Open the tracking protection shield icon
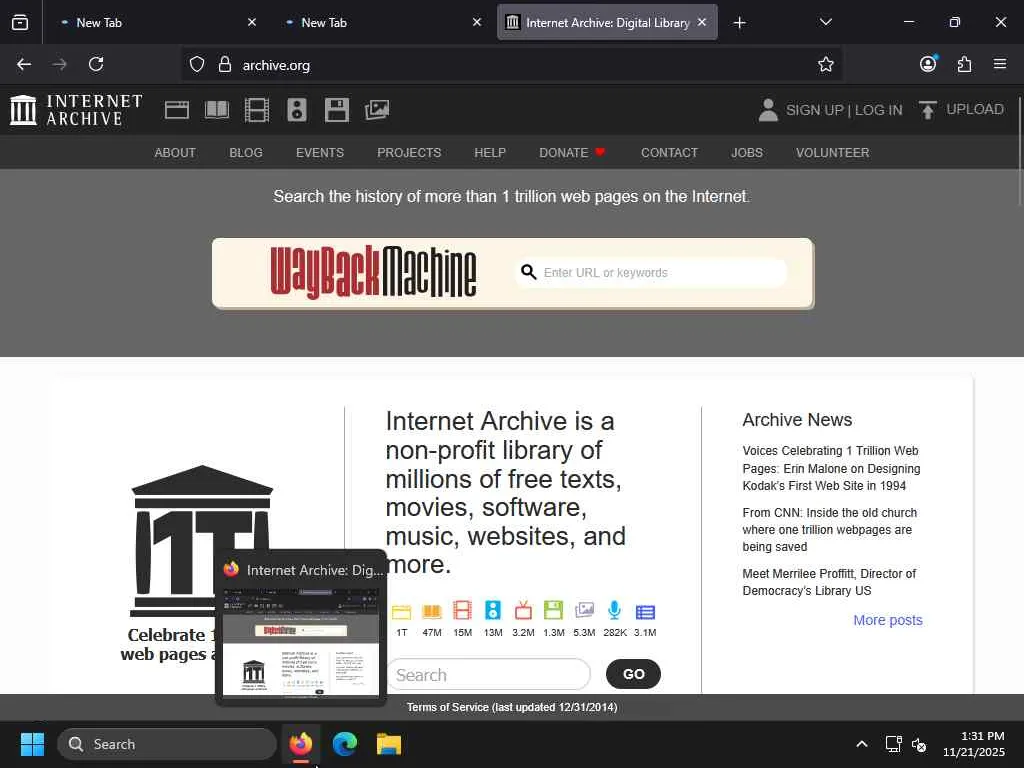The width and height of the screenshot is (1024, 768). pyautogui.click(x=197, y=64)
